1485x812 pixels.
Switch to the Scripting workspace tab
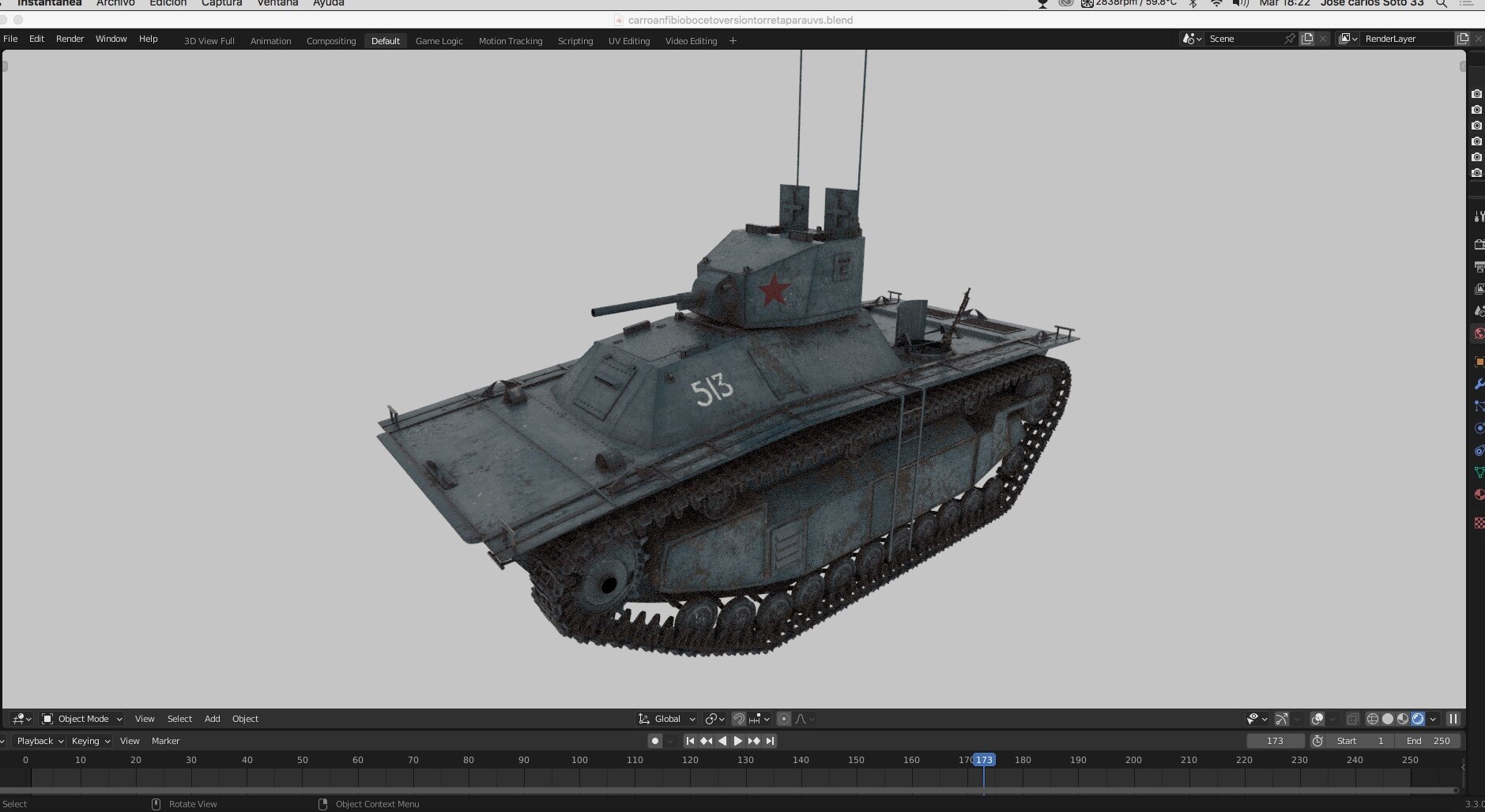575,41
